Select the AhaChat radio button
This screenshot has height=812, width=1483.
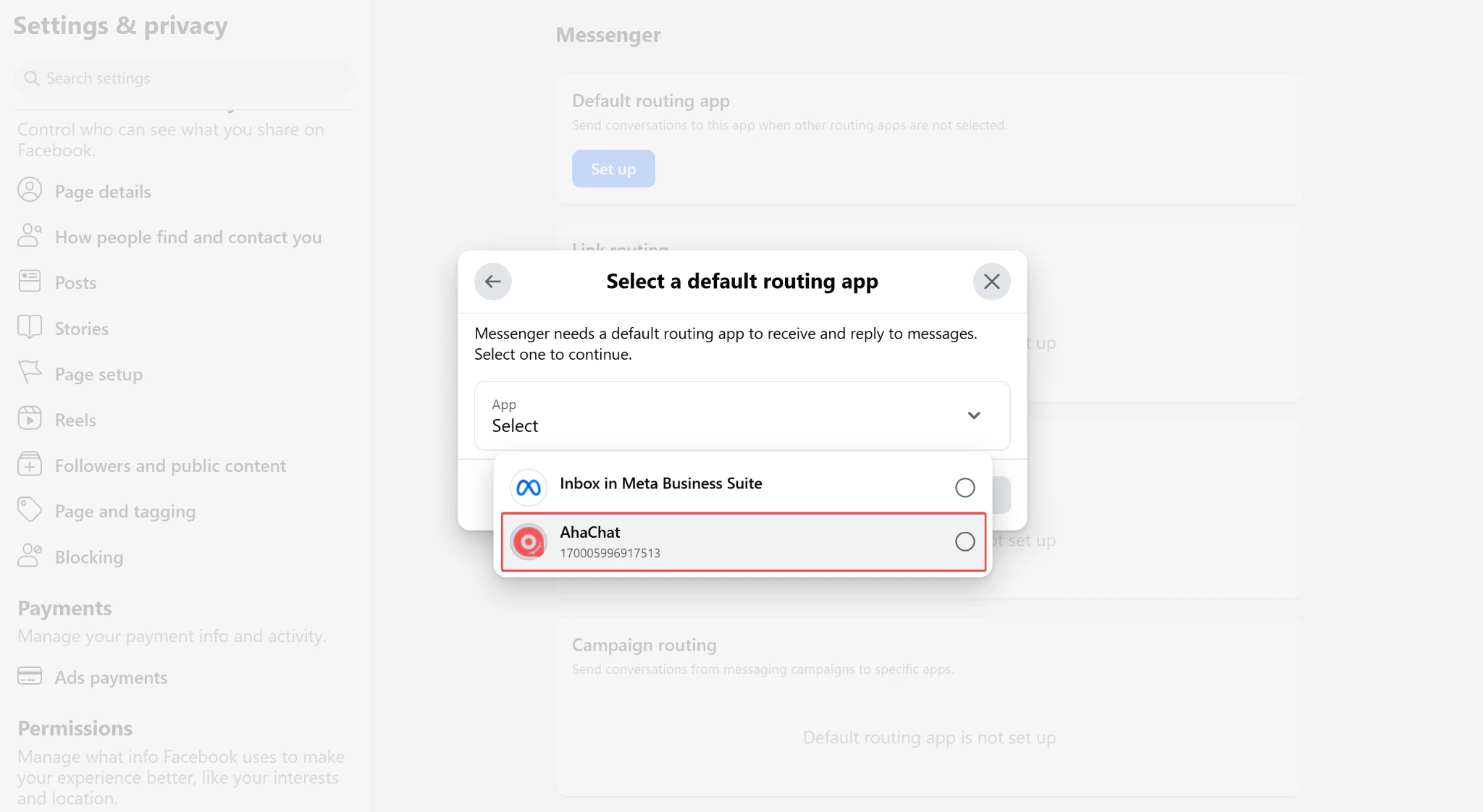click(965, 541)
